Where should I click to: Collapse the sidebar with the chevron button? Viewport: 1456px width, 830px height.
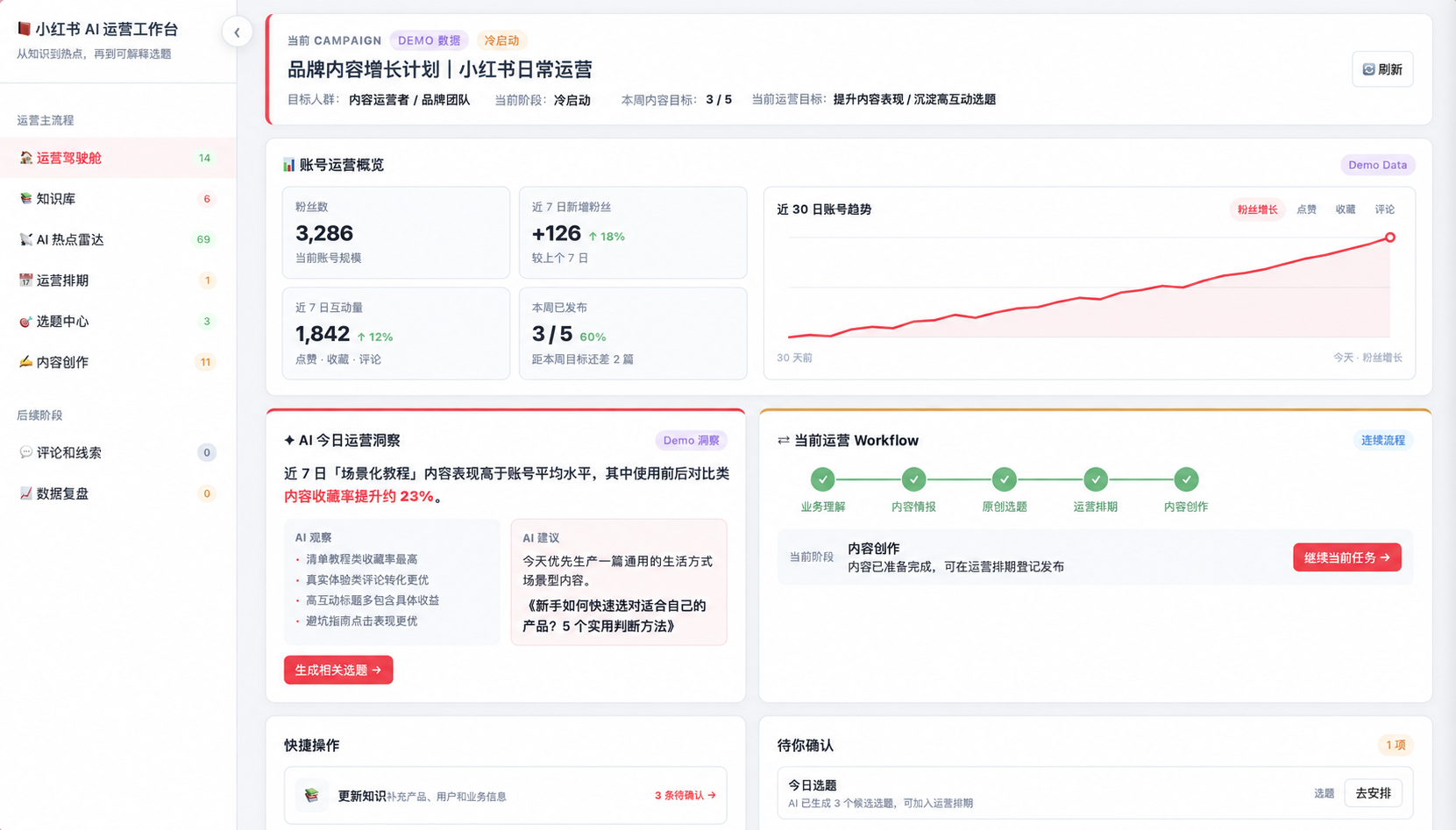click(237, 32)
